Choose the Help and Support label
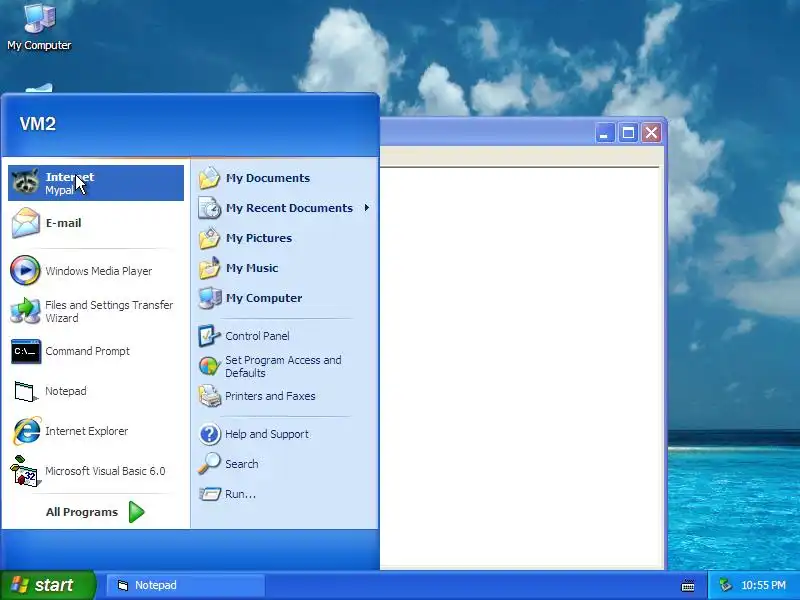This screenshot has width=800, height=600. coord(267,434)
